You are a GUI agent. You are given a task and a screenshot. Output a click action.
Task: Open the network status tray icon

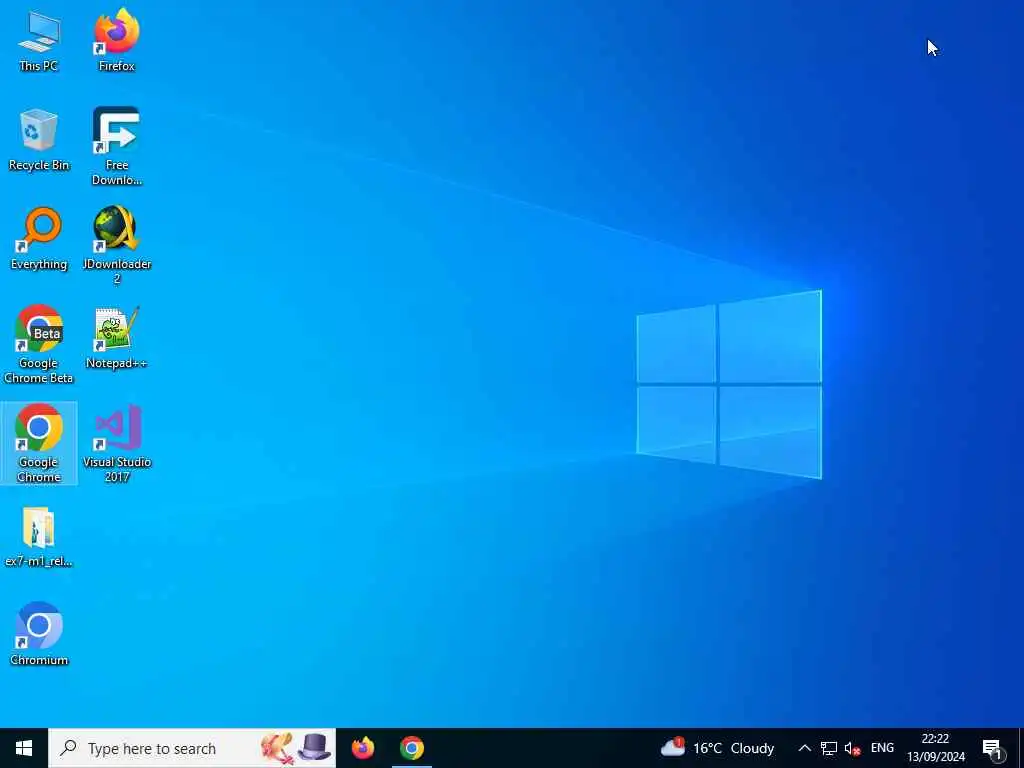point(829,748)
